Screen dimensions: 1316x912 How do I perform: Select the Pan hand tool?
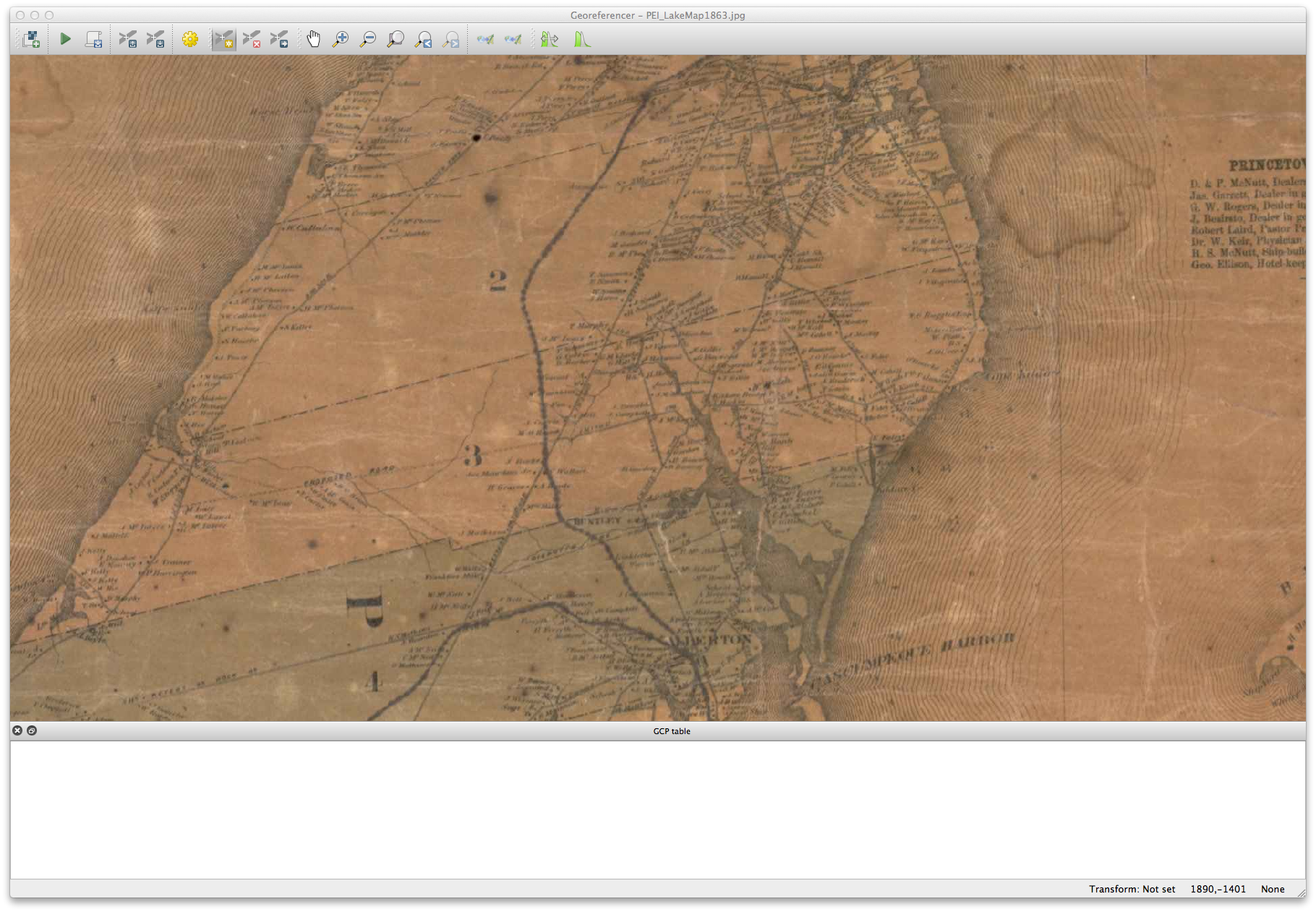(x=313, y=39)
